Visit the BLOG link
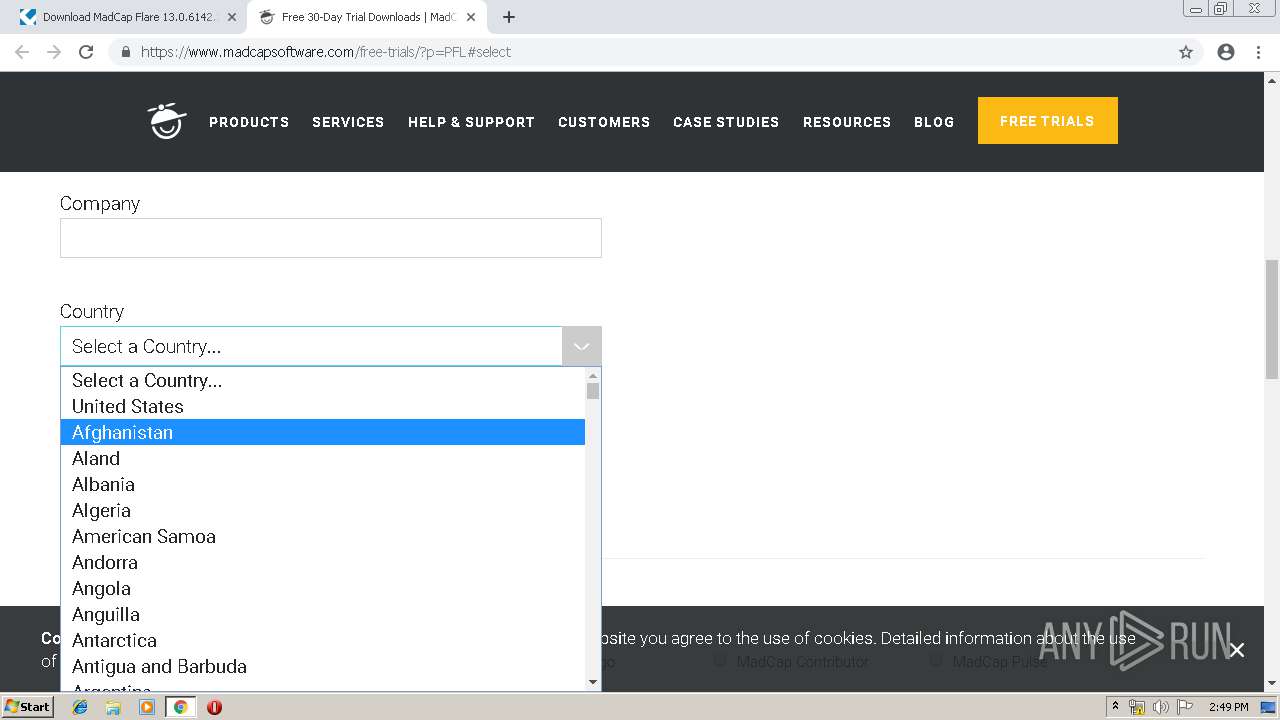Image resolution: width=1280 pixels, height=720 pixels. pos(934,122)
